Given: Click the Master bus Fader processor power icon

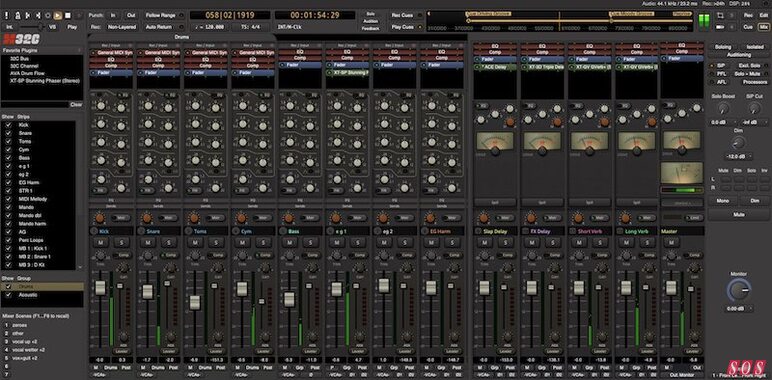Looking at the screenshot, I should (x=664, y=58).
